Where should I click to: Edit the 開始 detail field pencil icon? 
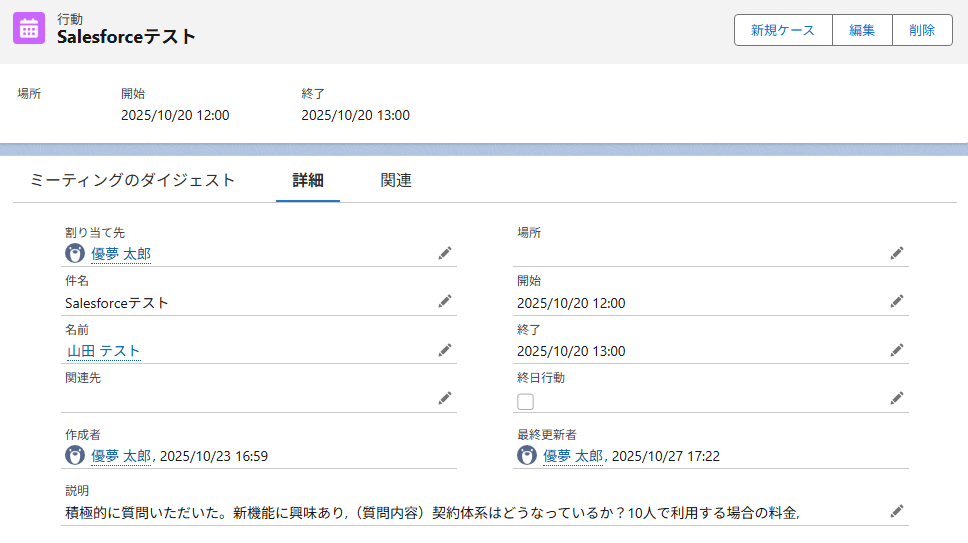(896, 302)
